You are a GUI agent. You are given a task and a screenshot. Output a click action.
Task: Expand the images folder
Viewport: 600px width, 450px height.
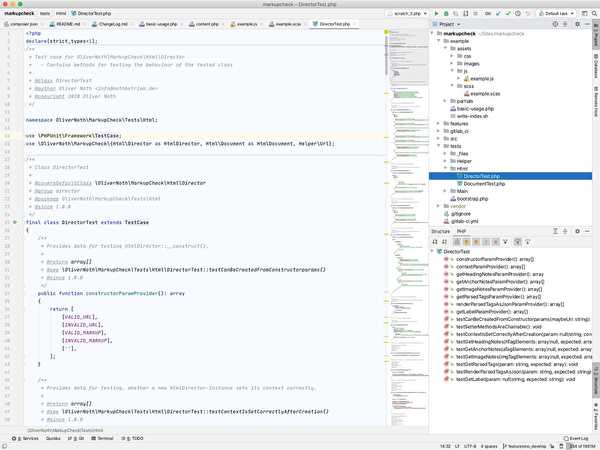point(452,64)
